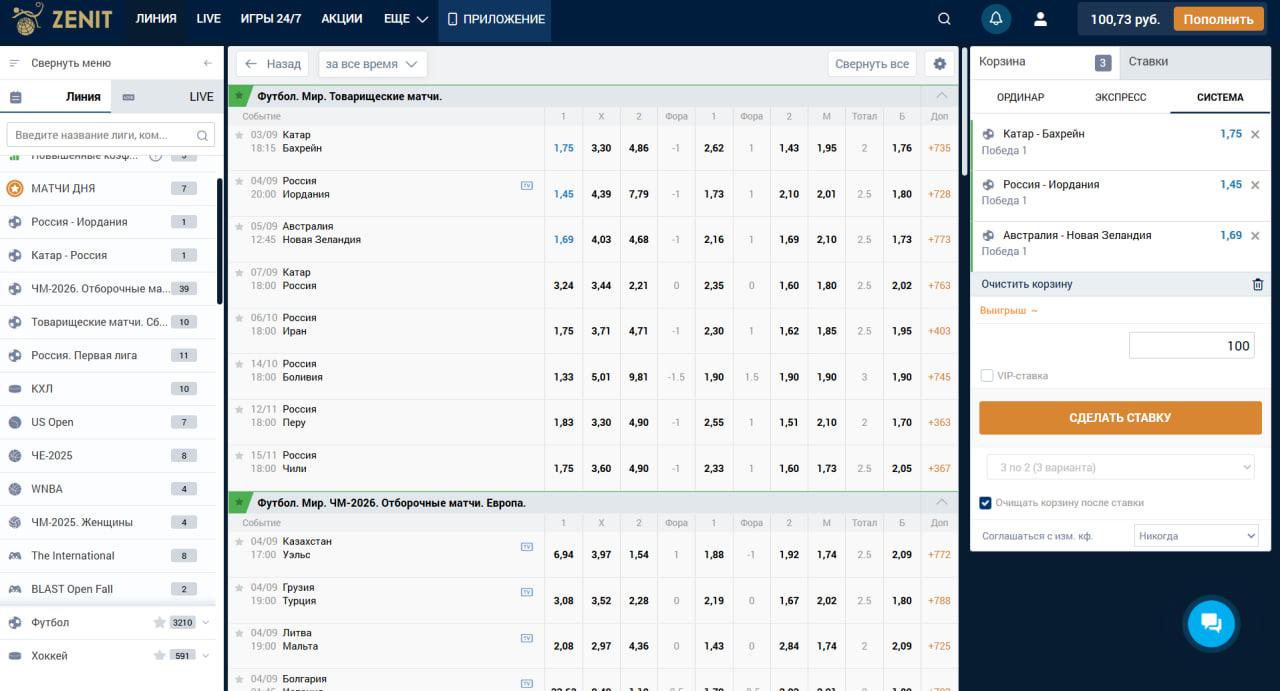Collapse the Товарищеские матчи league section
Screen dimensions: 1280x691
tap(941, 96)
